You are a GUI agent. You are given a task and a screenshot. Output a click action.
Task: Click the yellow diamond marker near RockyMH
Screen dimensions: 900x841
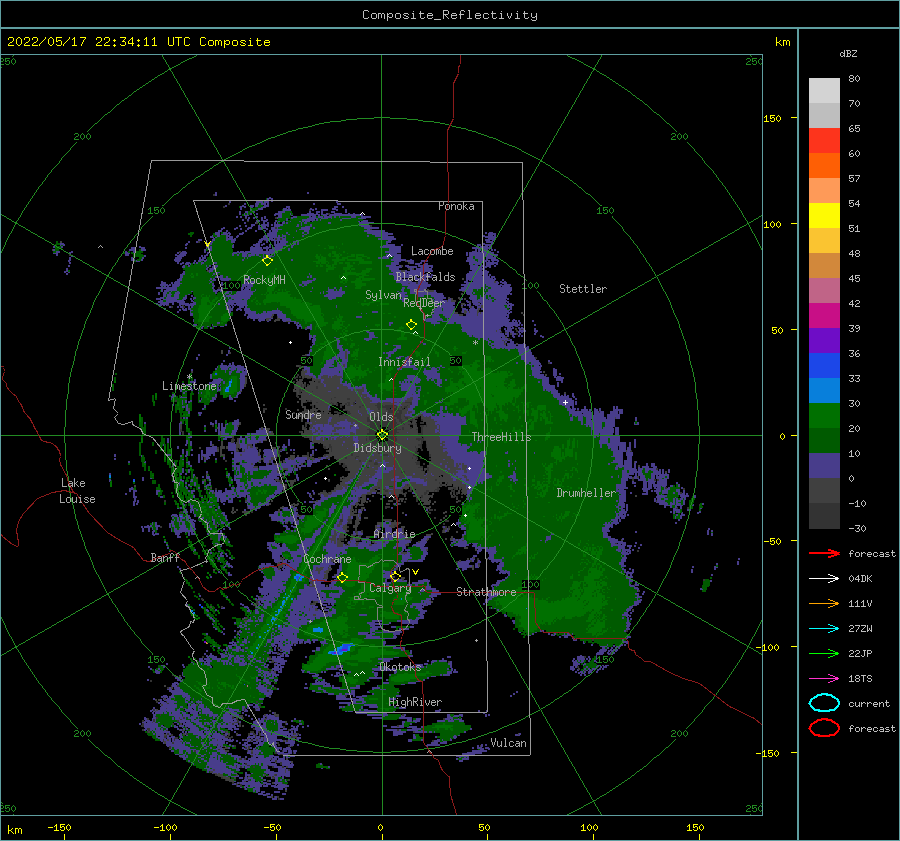267,261
